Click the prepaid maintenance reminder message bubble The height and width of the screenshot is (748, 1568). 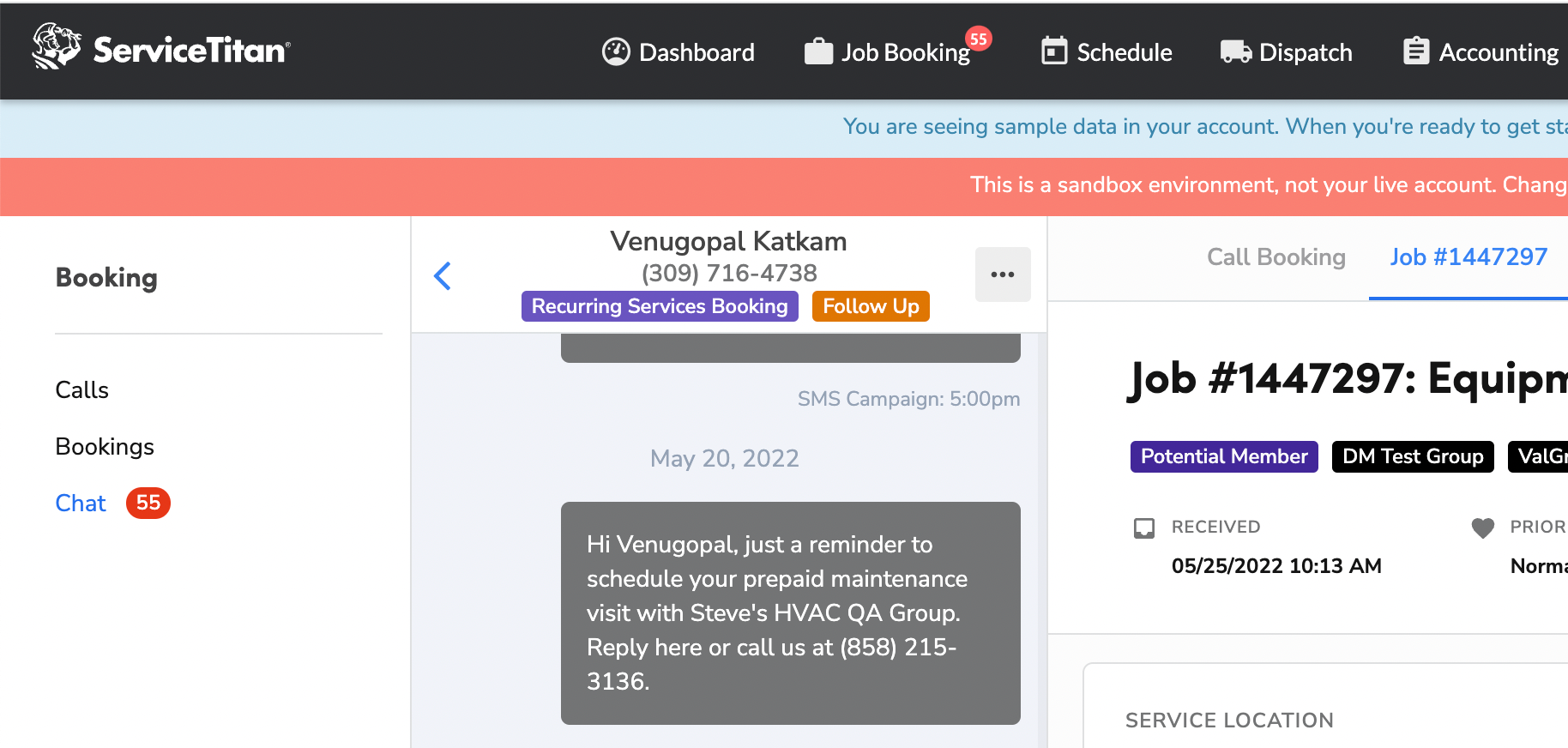point(791,613)
